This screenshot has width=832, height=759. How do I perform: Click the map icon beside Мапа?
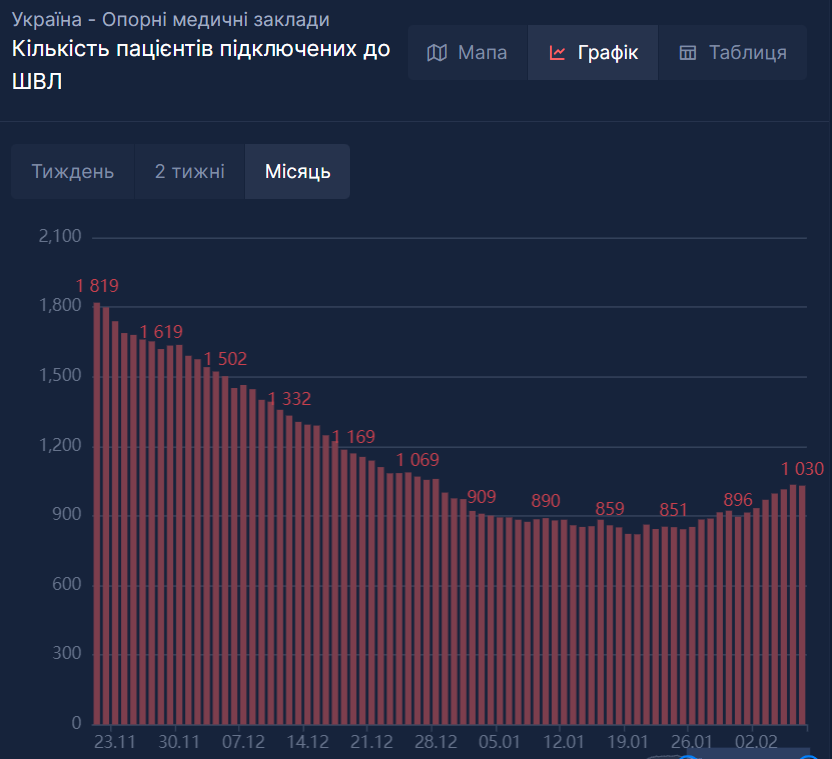(x=437, y=53)
